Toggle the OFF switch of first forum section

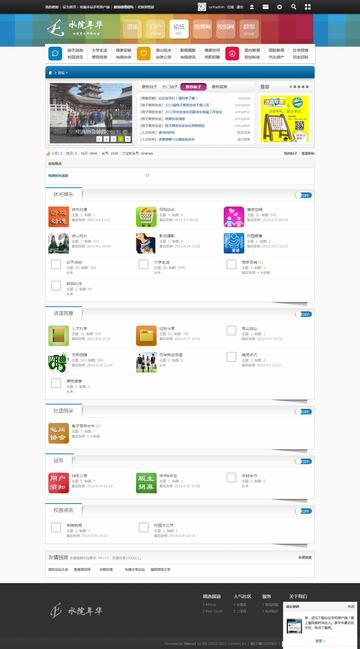304,195
